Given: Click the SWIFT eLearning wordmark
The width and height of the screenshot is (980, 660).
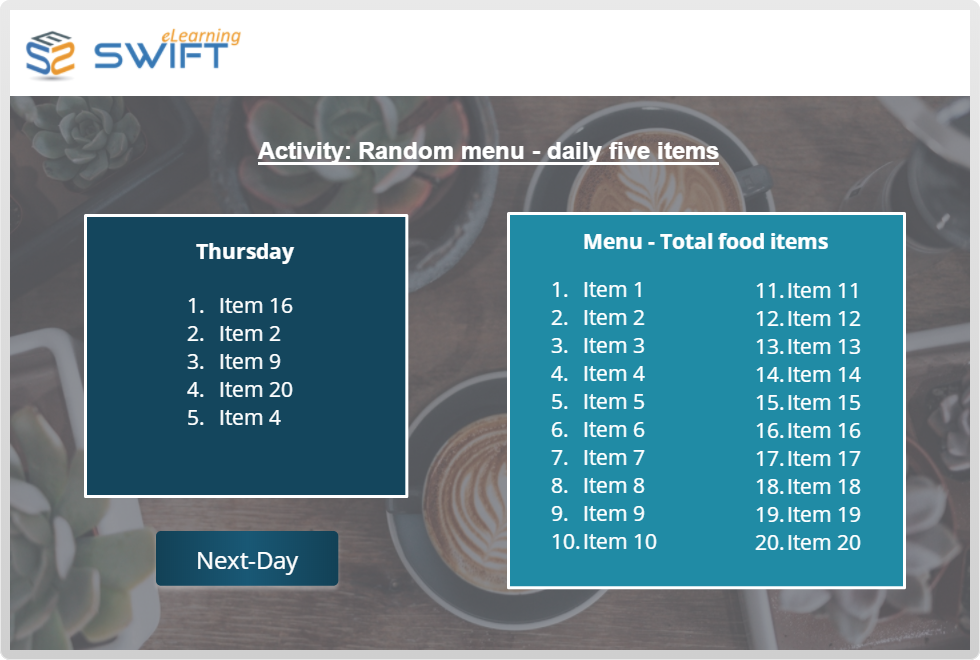Looking at the screenshot, I should (167, 49).
